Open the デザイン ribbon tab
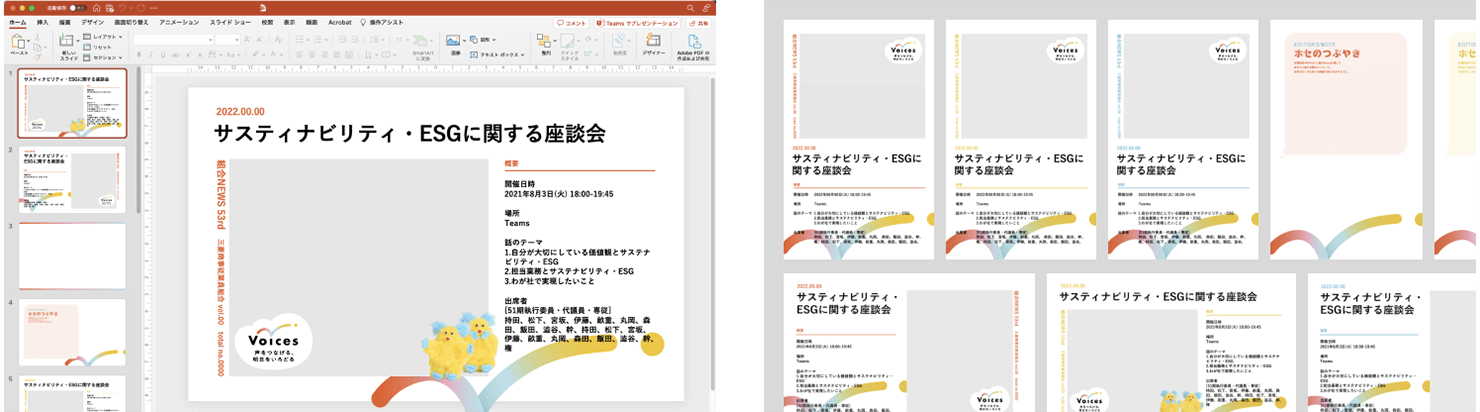Screen dimensions: 1480x412 coord(93,22)
